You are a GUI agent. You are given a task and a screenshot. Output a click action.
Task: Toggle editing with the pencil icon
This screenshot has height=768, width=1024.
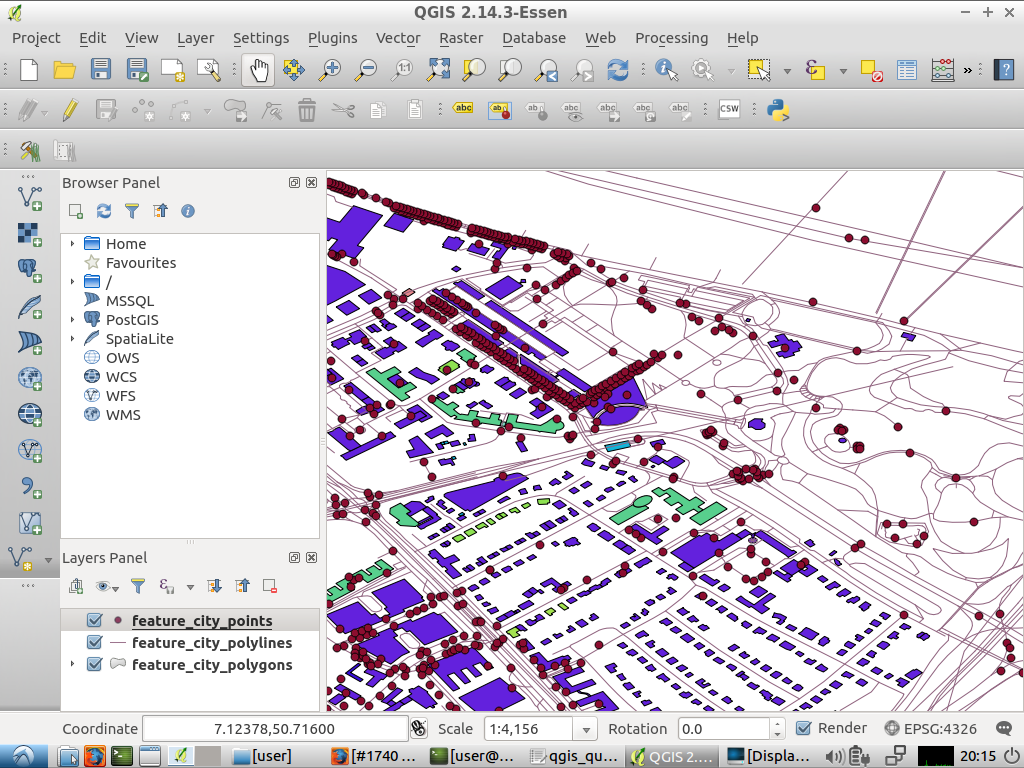(71, 110)
